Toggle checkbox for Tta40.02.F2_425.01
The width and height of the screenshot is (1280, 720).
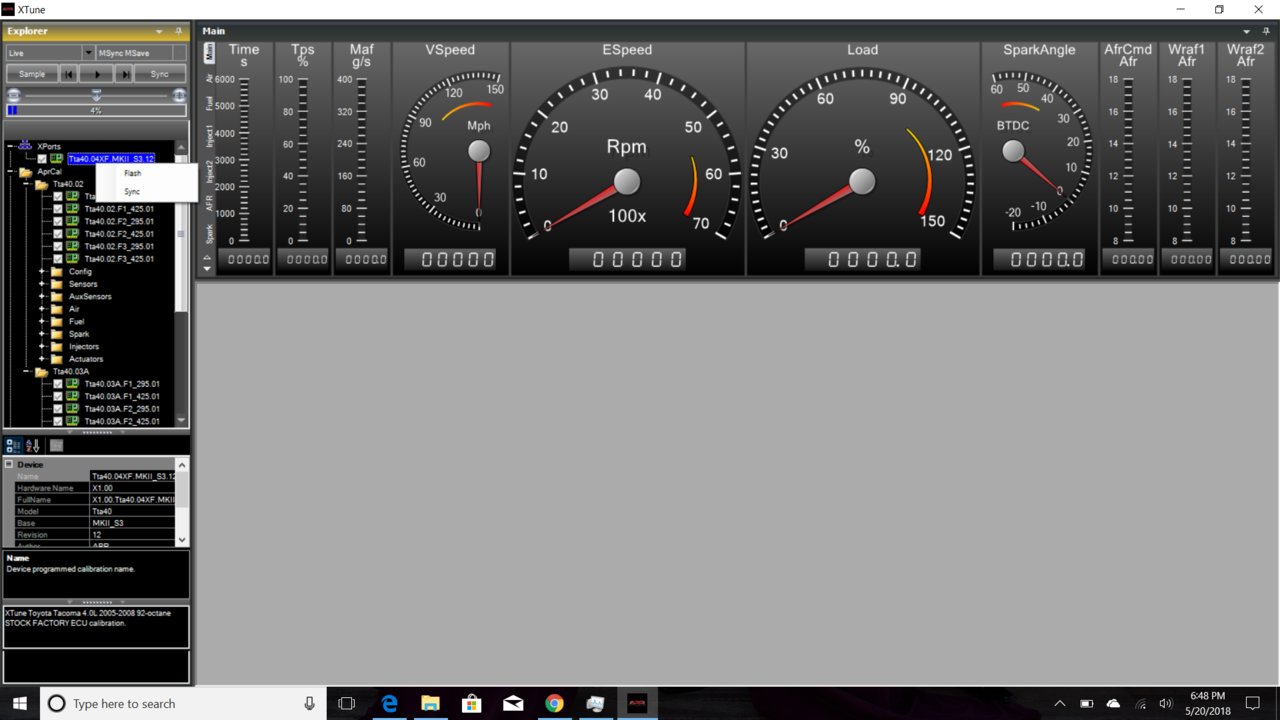tap(58, 234)
